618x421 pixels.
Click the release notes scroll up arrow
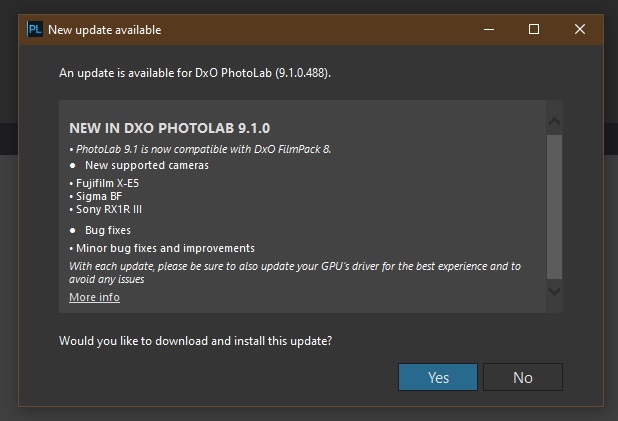click(x=554, y=122)
